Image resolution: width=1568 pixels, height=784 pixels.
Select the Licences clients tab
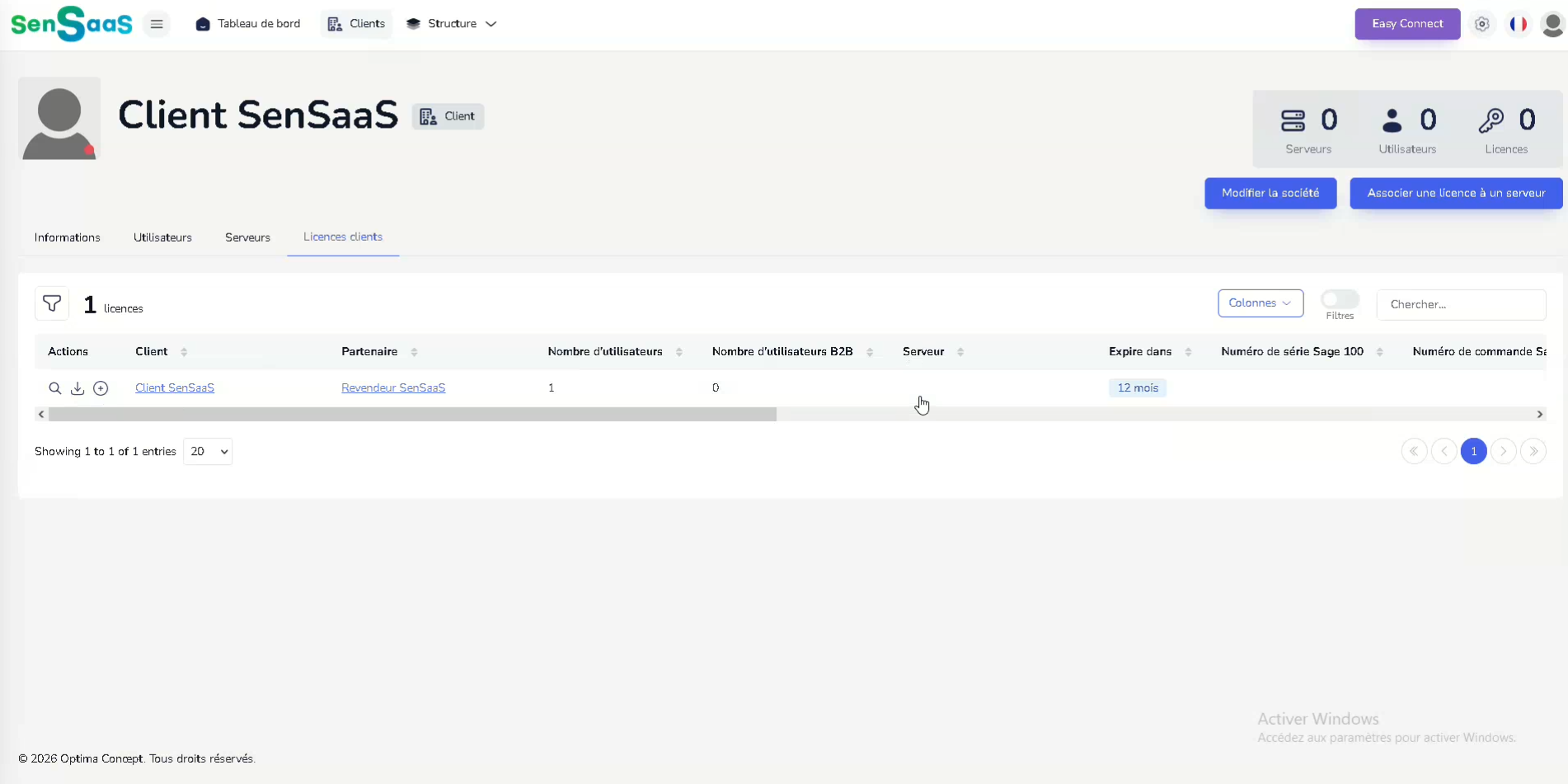pyautogui.click(x=343, y=237)
